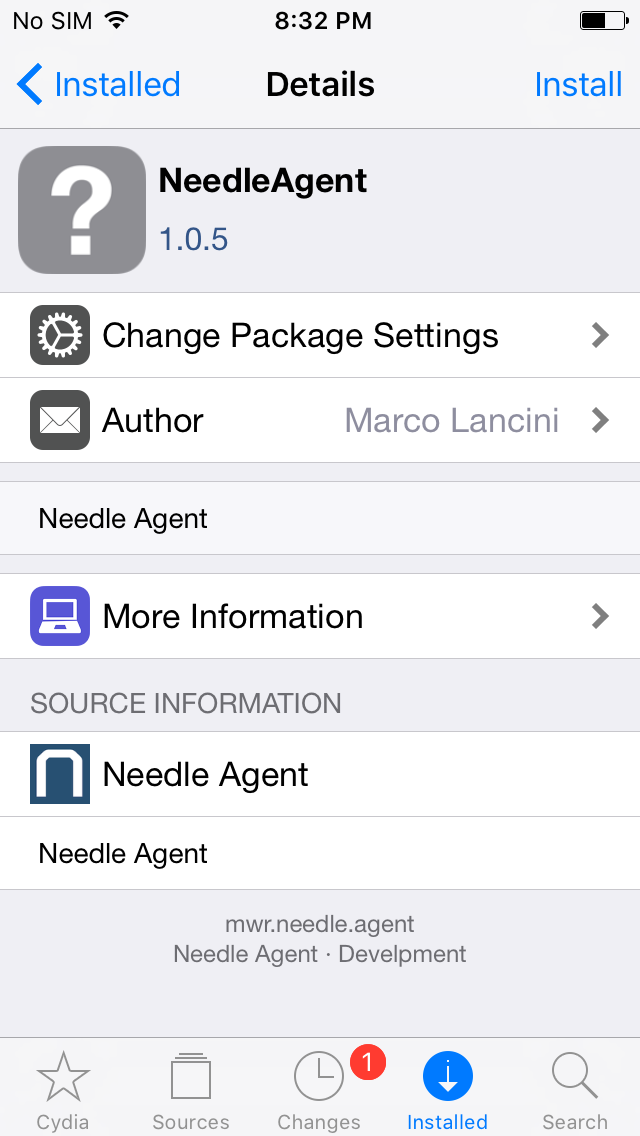The image size is (640, 1136).
Task: Open Author details via chevron arrow
Action: click(600, 420)
